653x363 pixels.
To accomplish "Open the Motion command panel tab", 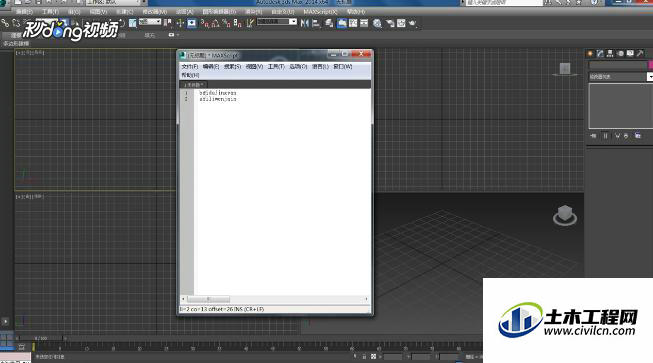I will (620, 53).
